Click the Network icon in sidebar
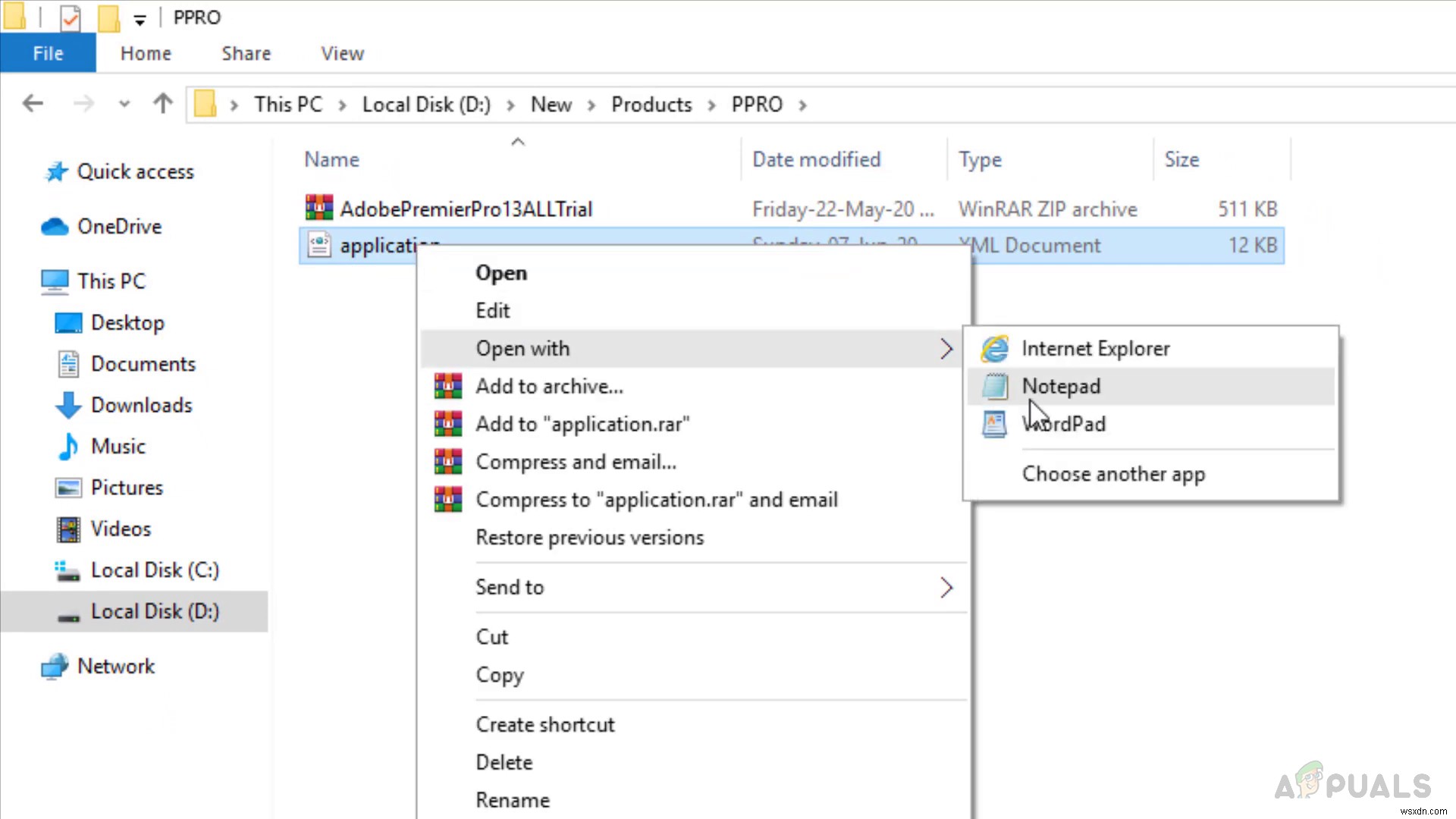The width and height of the screenshot is (1456, 819). pos(55,665)
